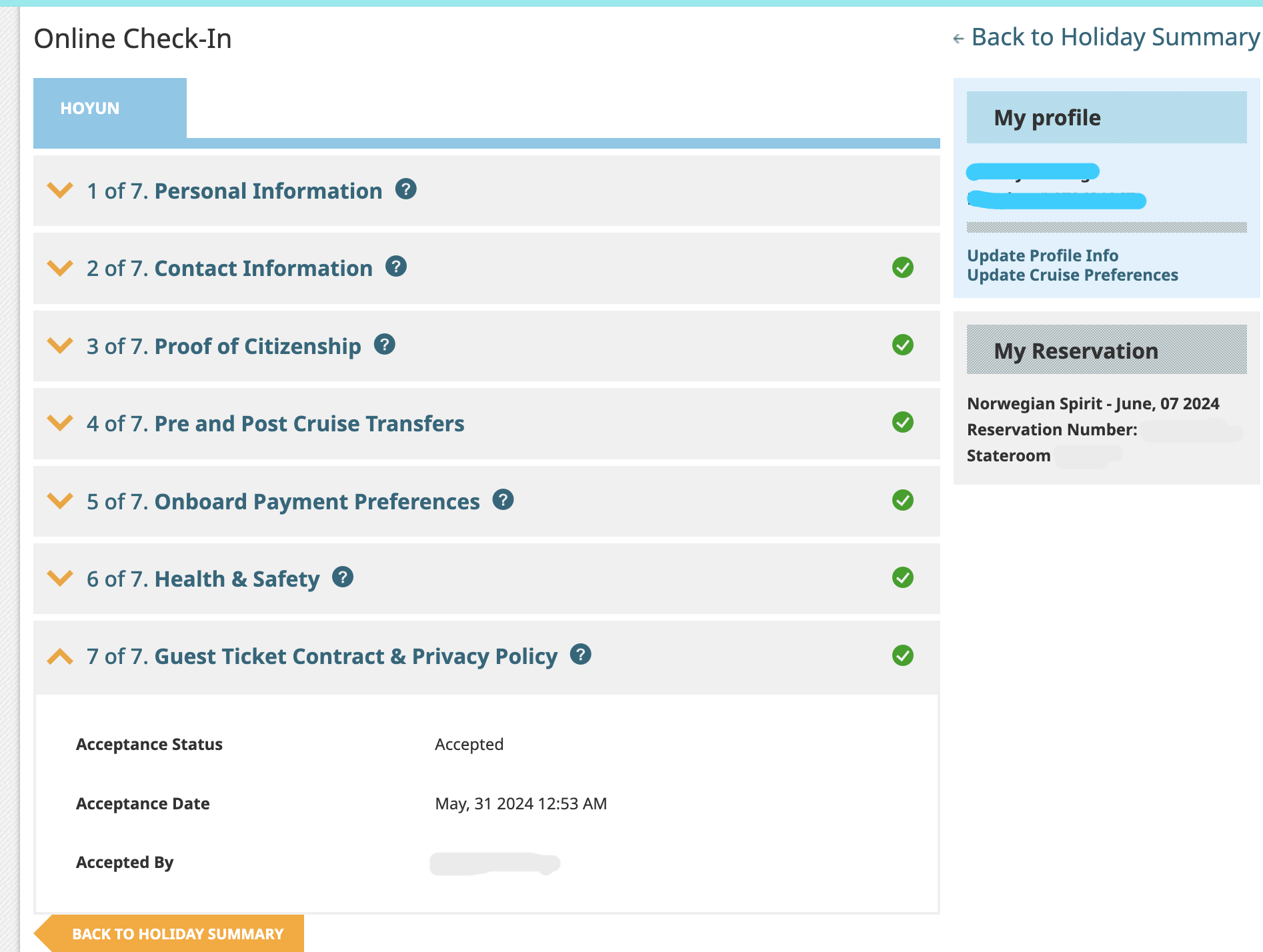The width and height of the screenshot is (1263, 952).
Task: Expand the Personal Information section chevron
Action: [60, 191]
